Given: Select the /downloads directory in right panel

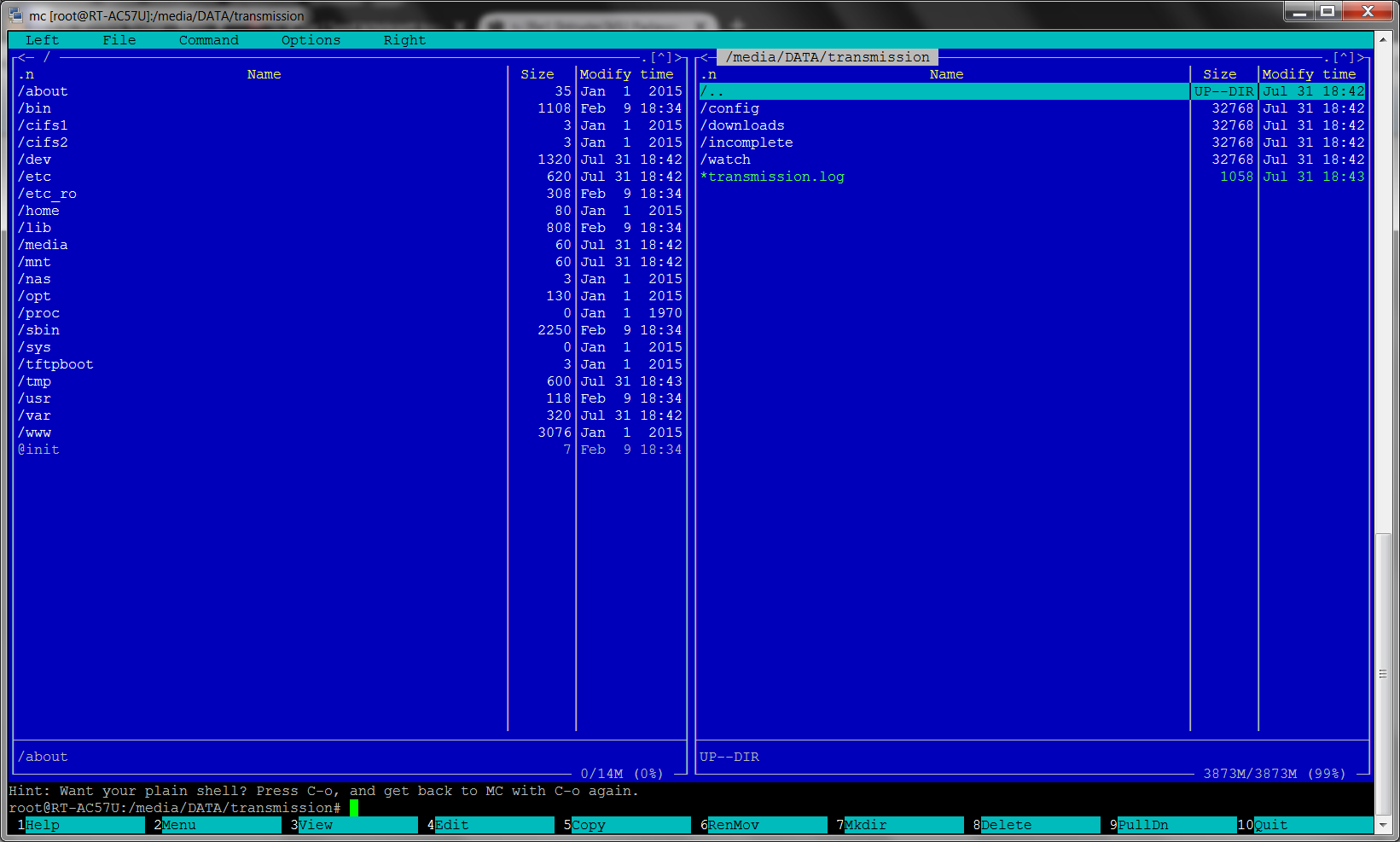Looking at the screenshot, I should click(1032, 125).
